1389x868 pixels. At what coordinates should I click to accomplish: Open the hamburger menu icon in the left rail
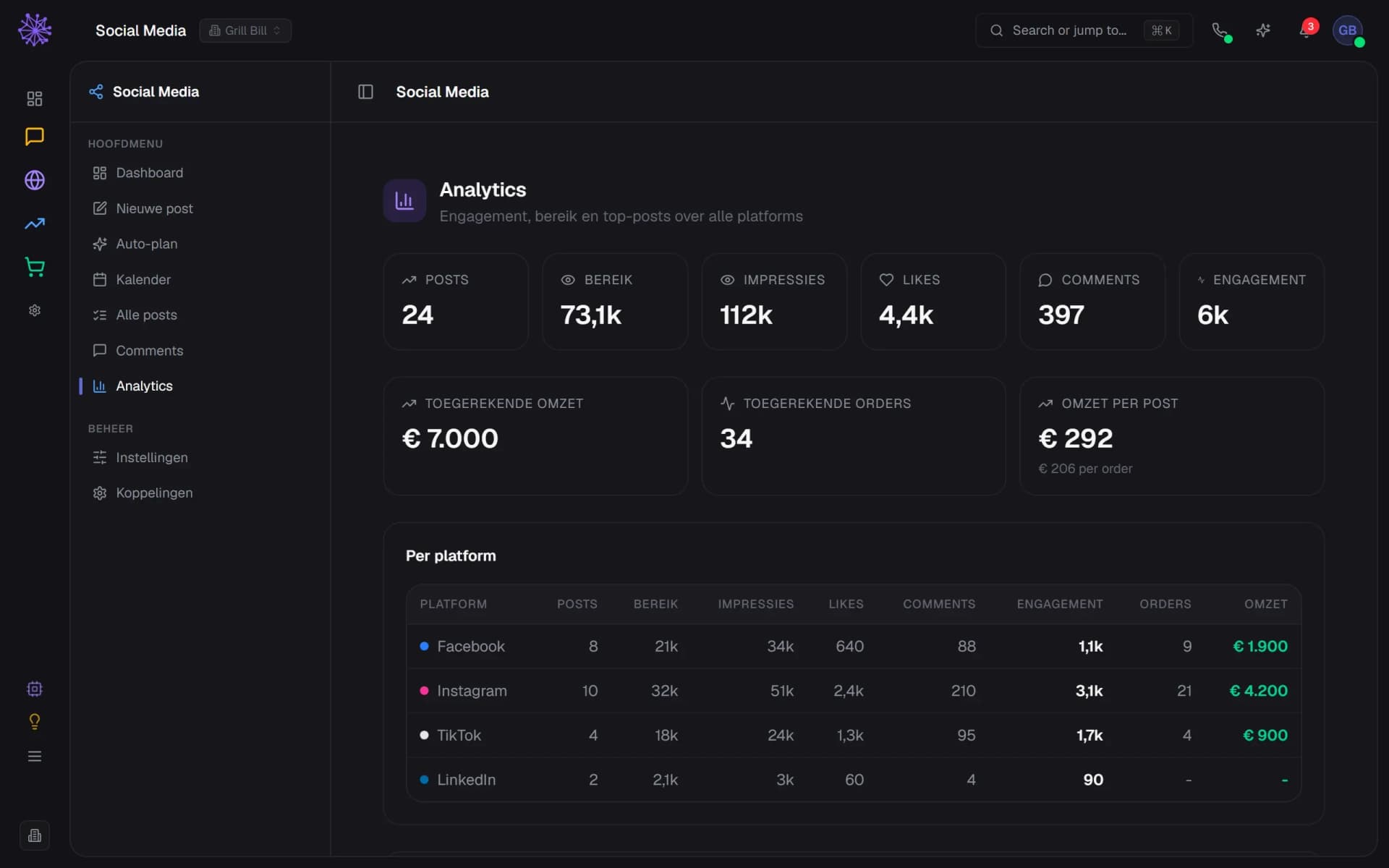coord(35,756)
